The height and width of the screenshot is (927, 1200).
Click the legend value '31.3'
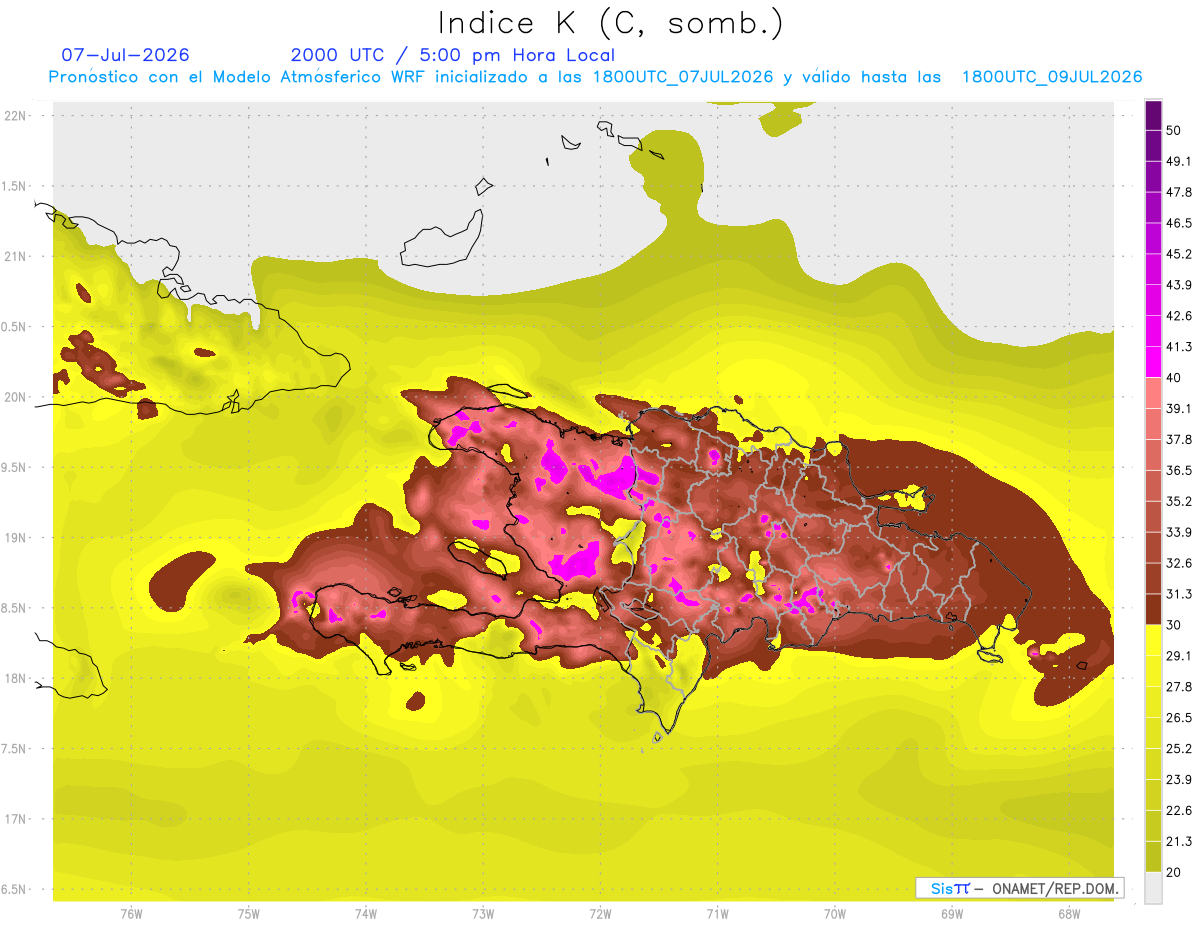click(x=1179, y=594)
